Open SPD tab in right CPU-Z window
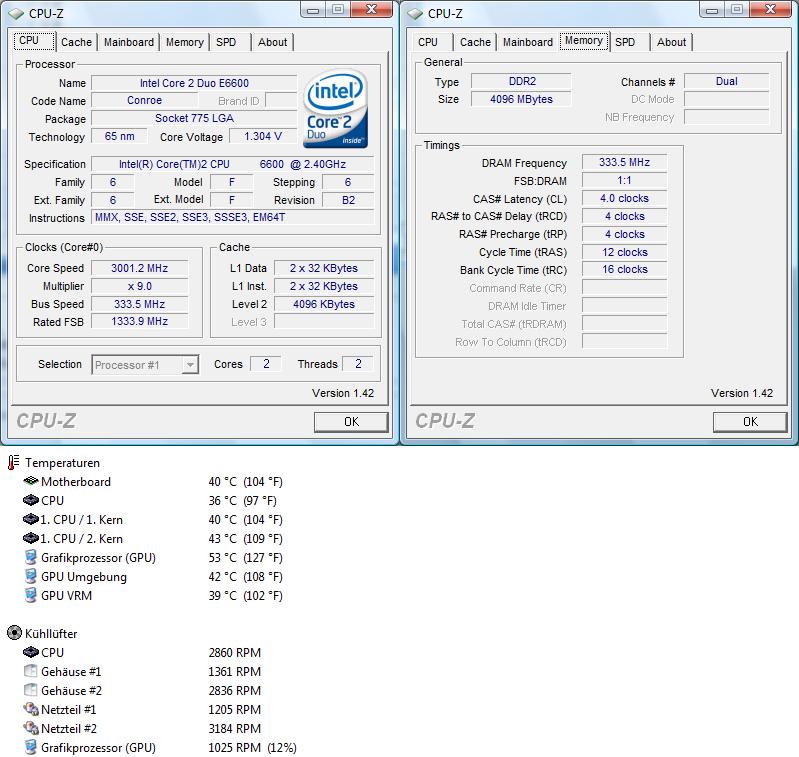799x757 pixels. tap(630, 42)
